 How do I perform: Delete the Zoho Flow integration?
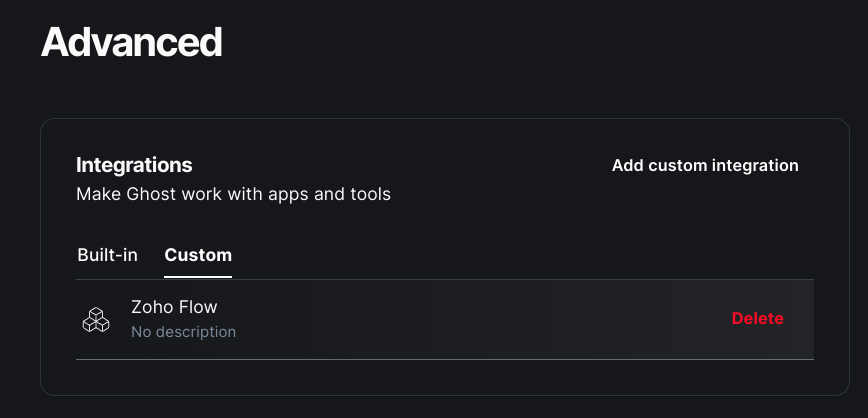coord(757,318)
